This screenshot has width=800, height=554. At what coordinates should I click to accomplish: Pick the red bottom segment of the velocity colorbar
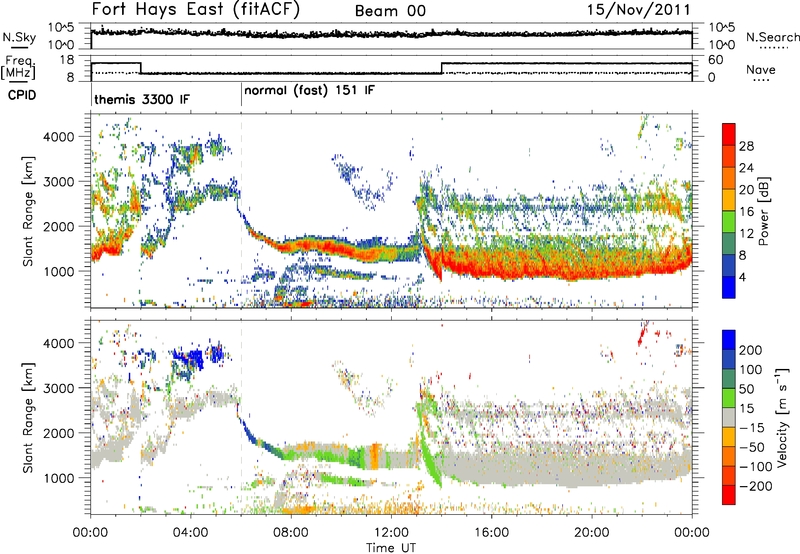(x=729, y=495)
